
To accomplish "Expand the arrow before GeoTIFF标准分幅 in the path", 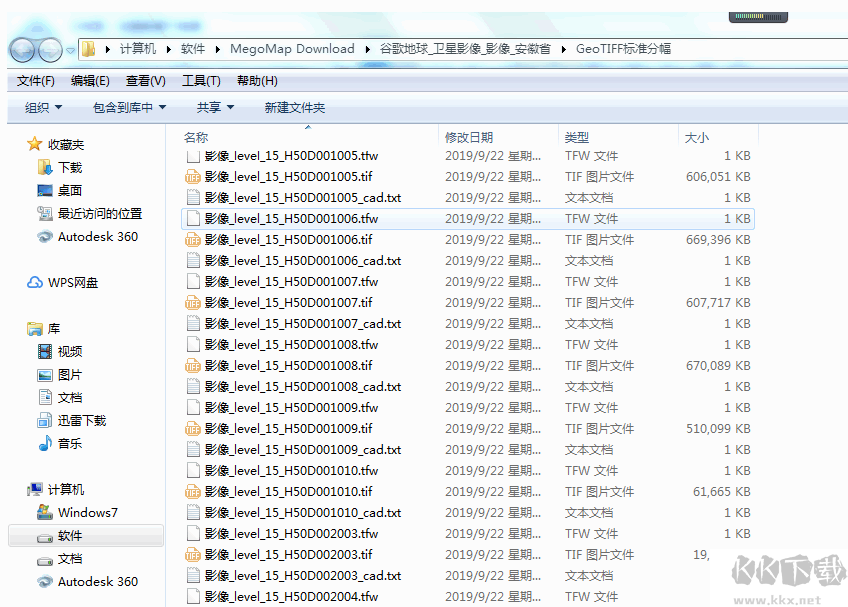I will tap(564, 50).
